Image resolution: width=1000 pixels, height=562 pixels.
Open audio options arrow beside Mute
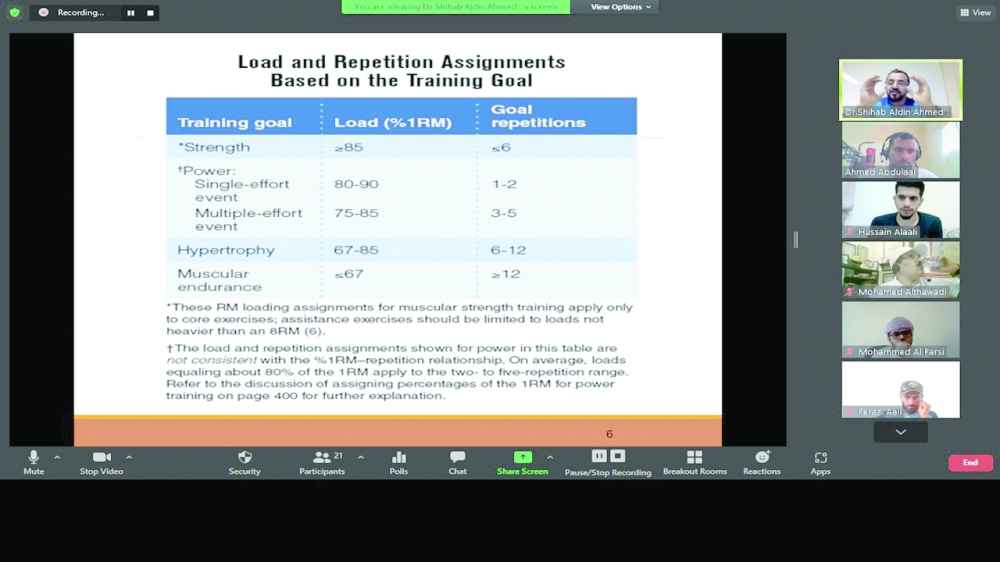(x=57, y=457)
